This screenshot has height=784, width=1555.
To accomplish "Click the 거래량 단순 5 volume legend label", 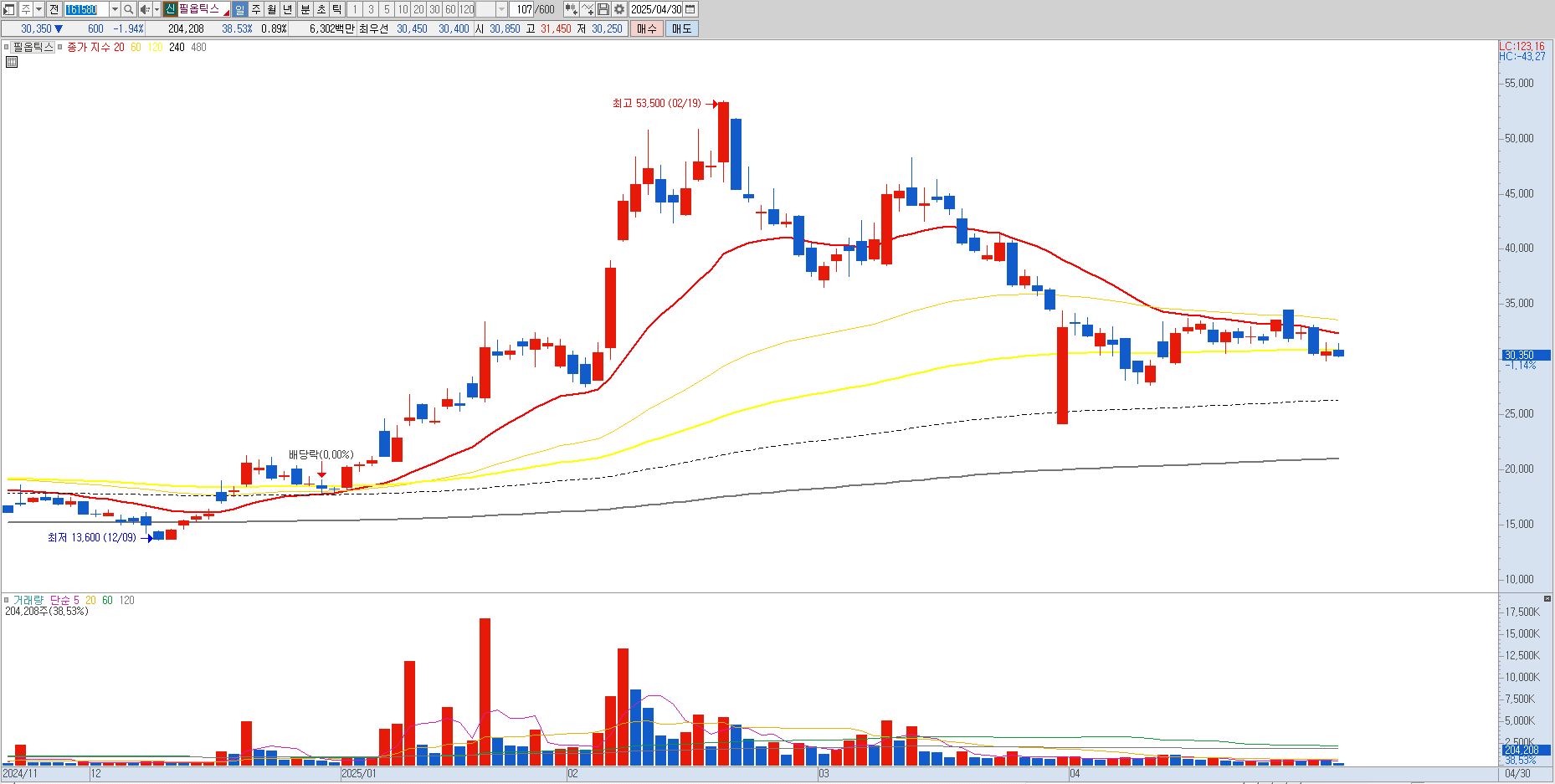I will point(46,600).
